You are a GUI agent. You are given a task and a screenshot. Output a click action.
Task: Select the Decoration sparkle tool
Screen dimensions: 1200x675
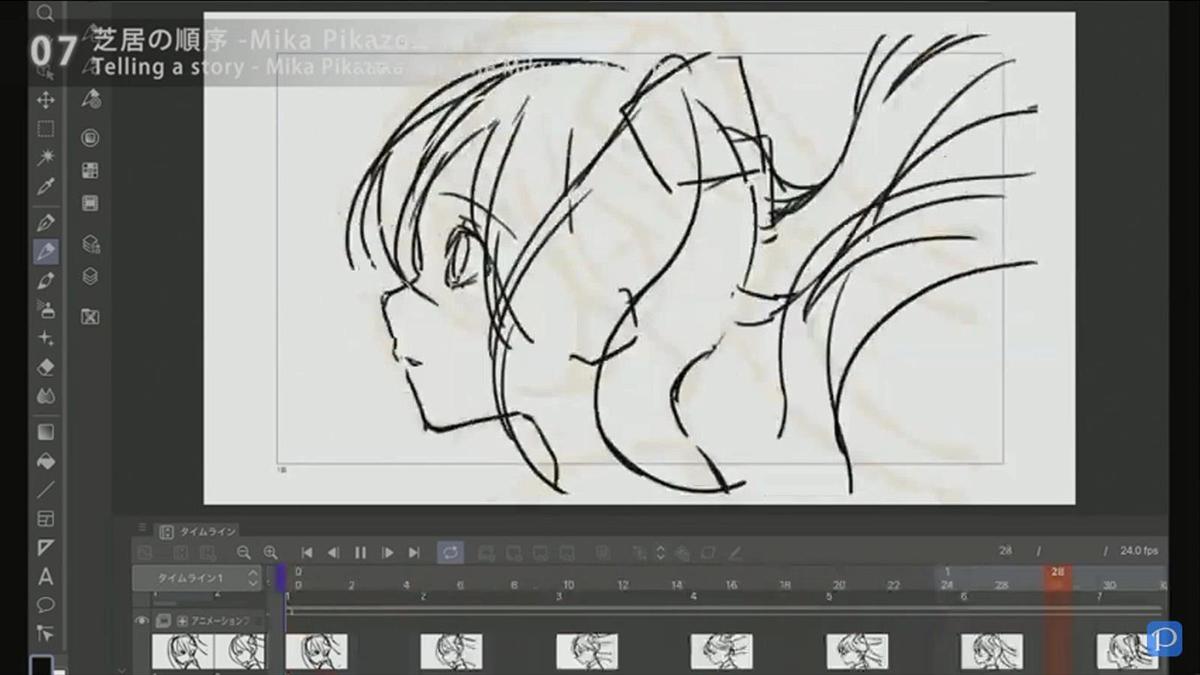tap(45, 338)
